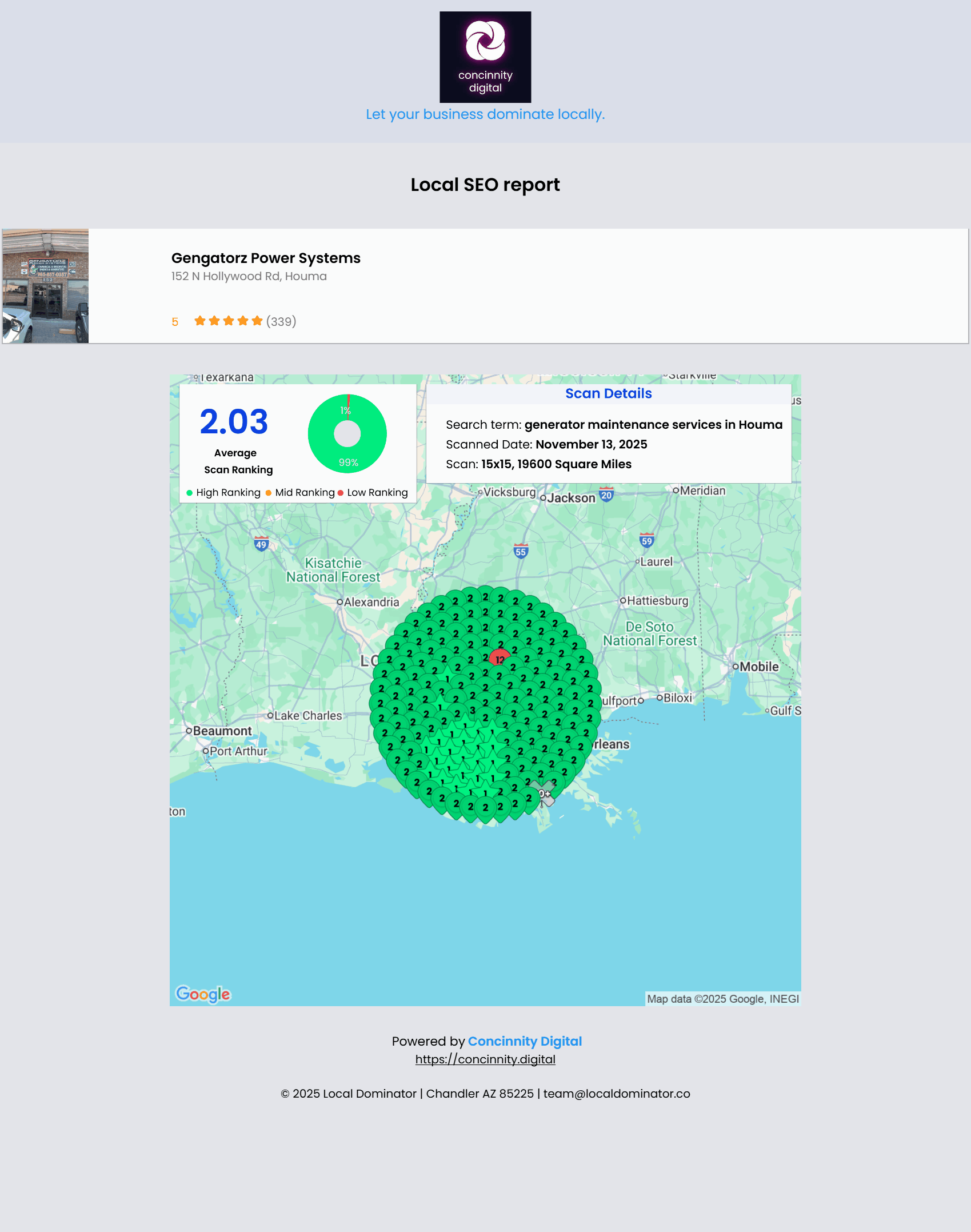
Task: Click the 2.03 average scan ranking value
Action: (x=234, y=422)
